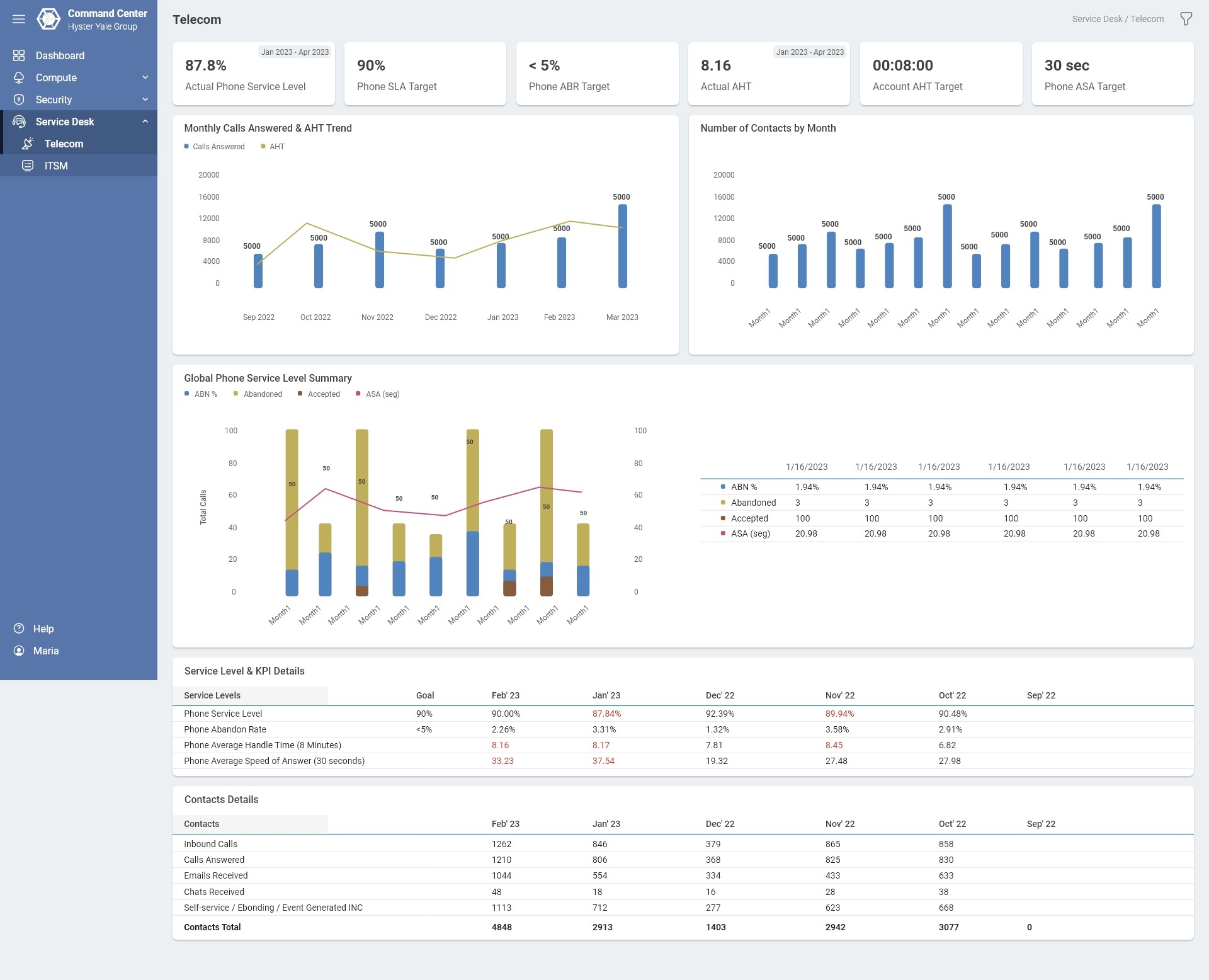The image size is (1209, 980).
Task: Open the Maria user profile
Action: (45, 651)
